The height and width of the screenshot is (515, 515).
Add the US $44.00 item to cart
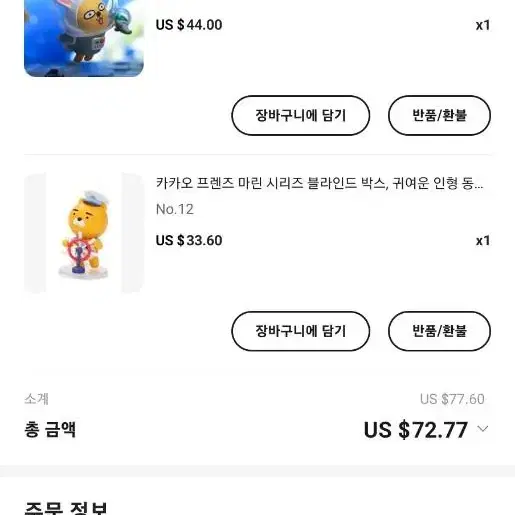pyautogui.click(x=301, y=115)
